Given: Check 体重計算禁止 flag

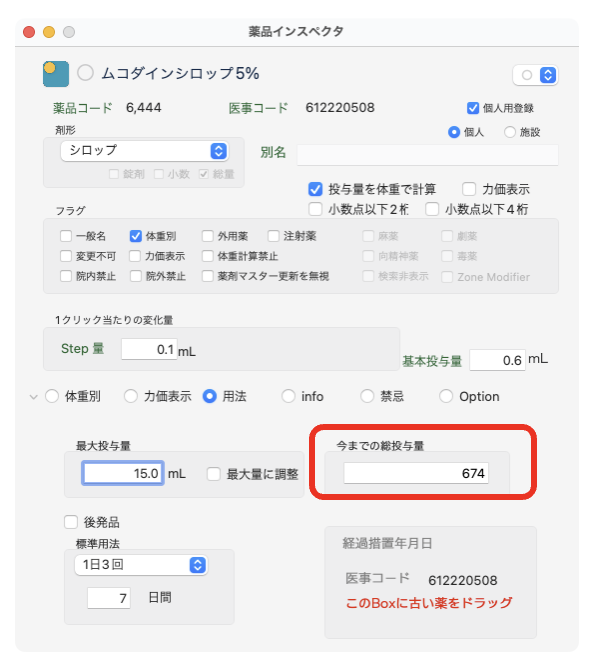Looking at the screenshot, I should coord(208,256).
